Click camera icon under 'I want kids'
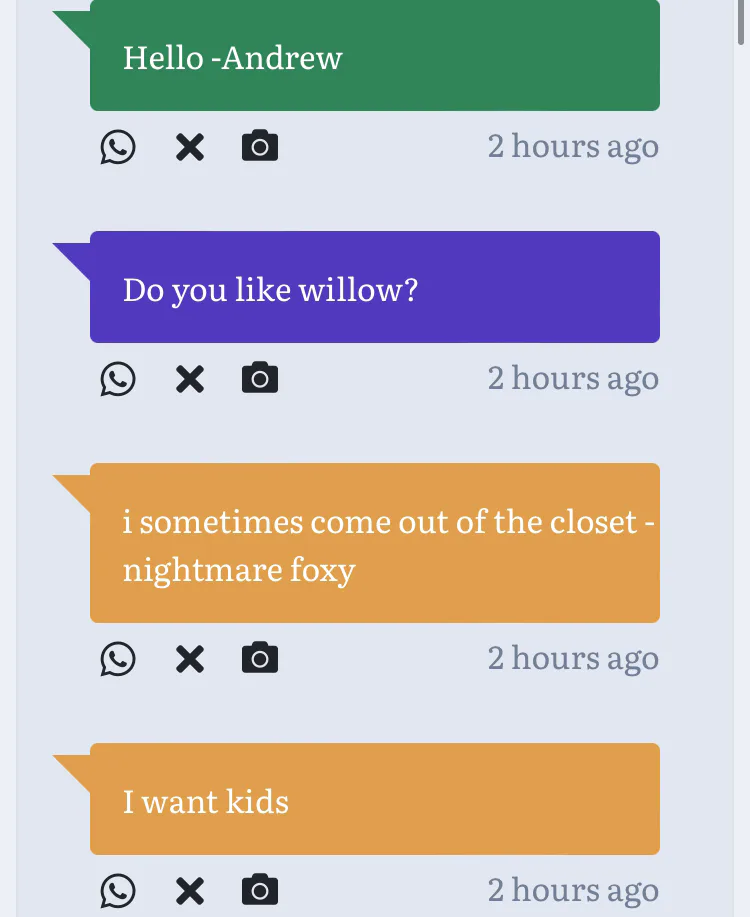Screen dimensions: 750x917 point(260,891)
